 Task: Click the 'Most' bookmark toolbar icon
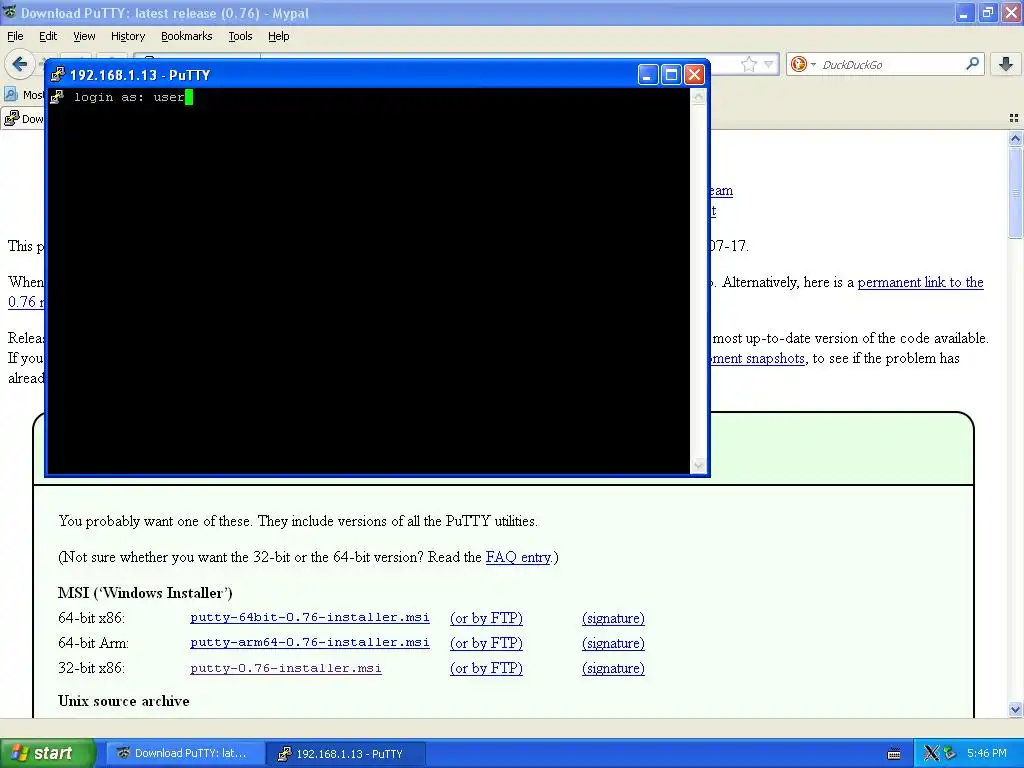pos(10,95)
